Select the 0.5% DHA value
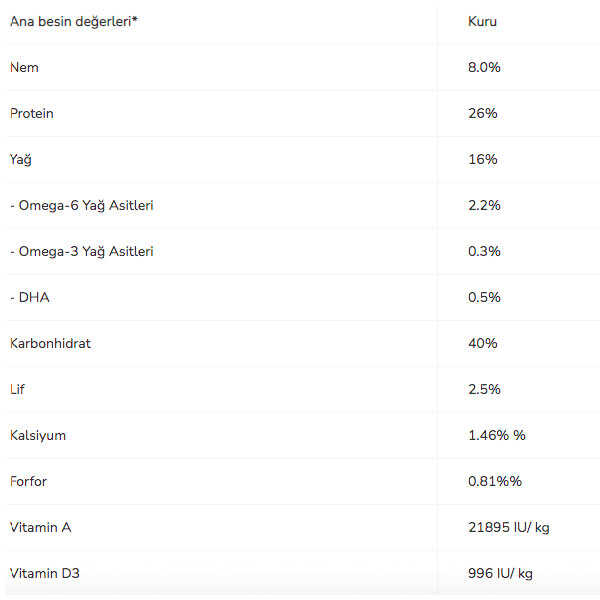The width and height of the screenshot is (600, 600). (484, 297)
